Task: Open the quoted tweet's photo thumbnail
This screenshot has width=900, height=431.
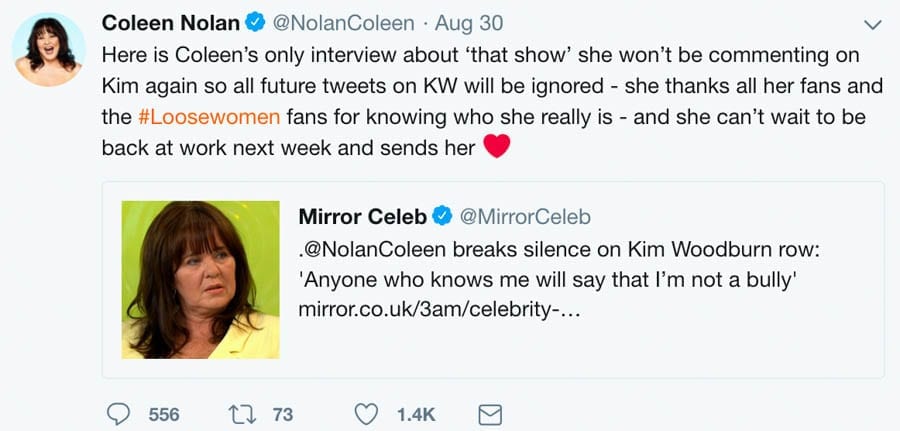Action: click(x=201, y=280)
